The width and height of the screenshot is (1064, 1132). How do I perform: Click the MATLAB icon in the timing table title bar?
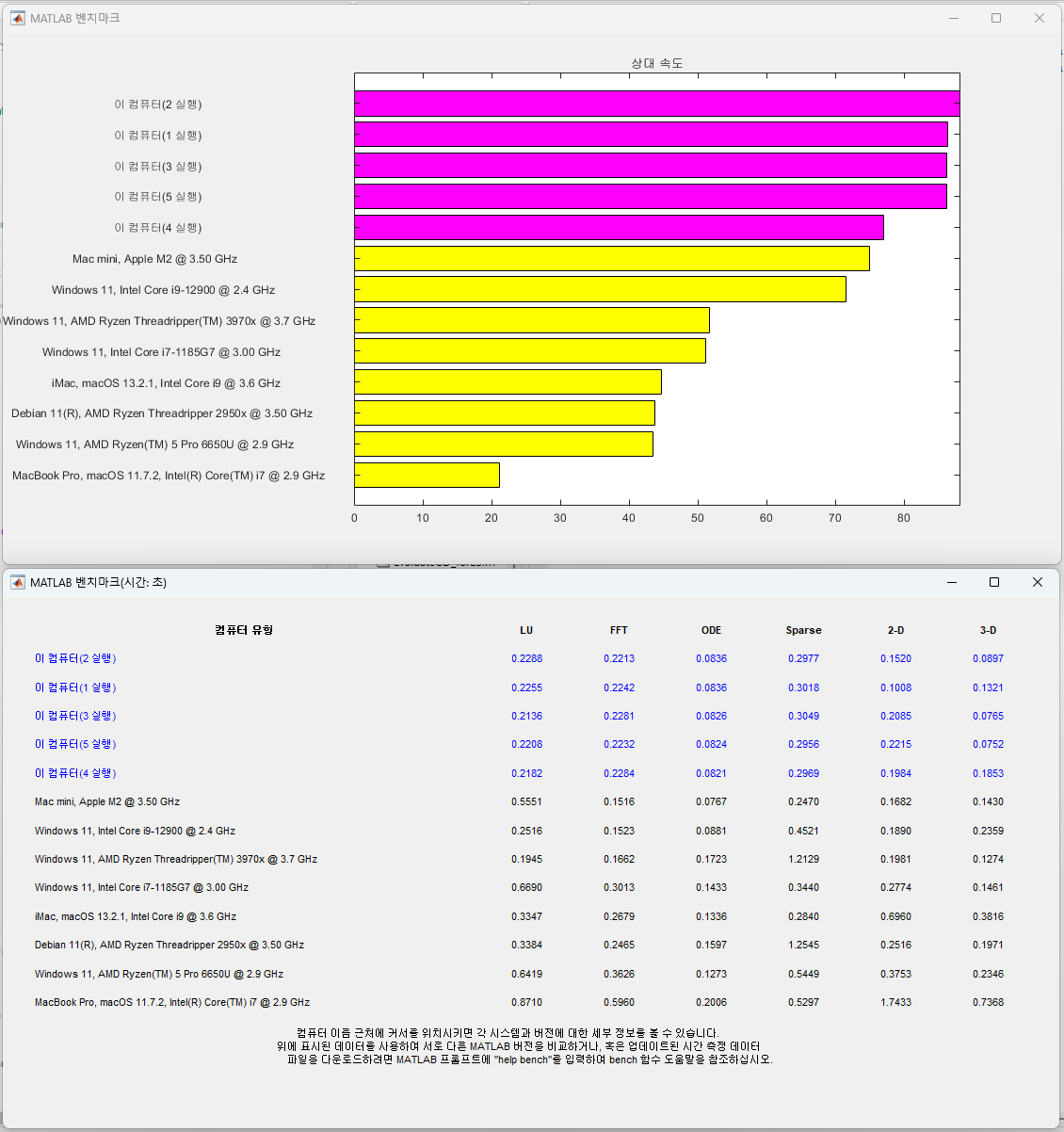17,582
